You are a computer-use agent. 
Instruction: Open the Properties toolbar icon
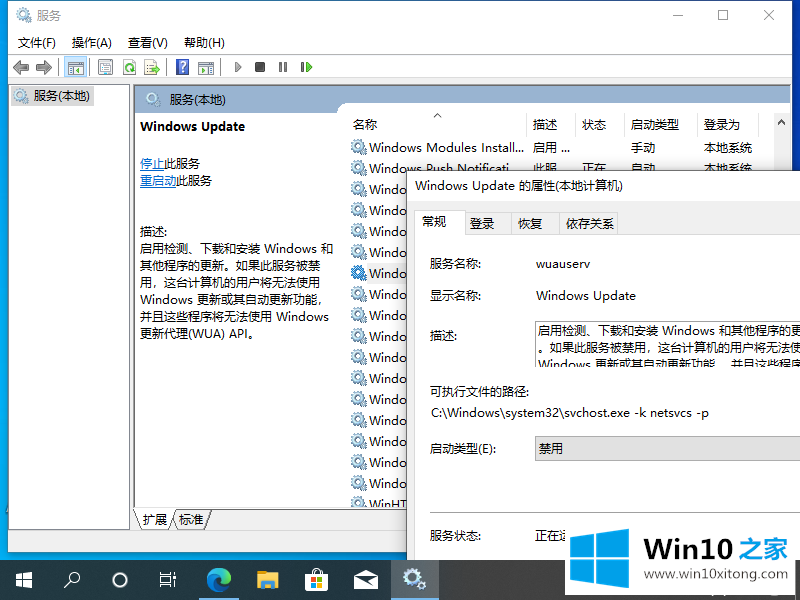(106, 67)
